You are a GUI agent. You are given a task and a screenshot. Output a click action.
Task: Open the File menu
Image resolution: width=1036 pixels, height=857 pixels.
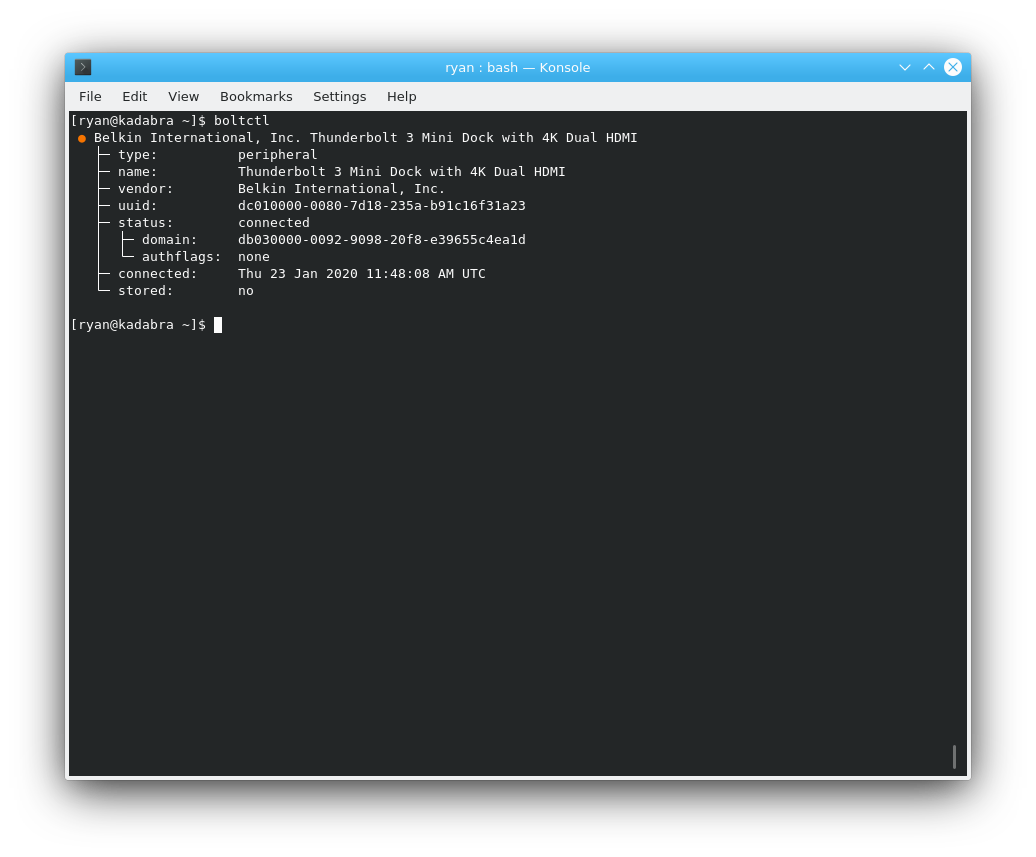tap(90, 97)
